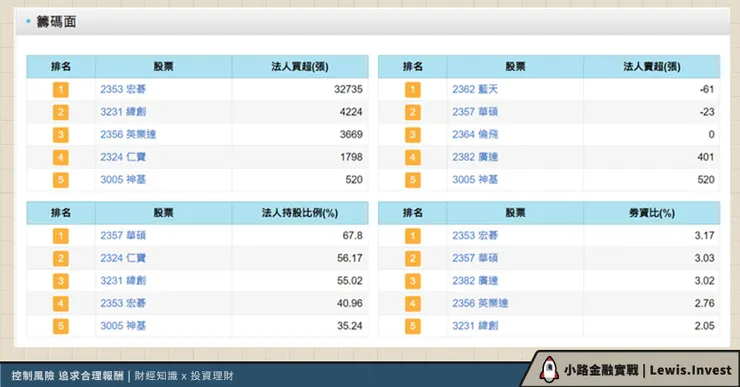Click the value 3.03

click(705, 258)
